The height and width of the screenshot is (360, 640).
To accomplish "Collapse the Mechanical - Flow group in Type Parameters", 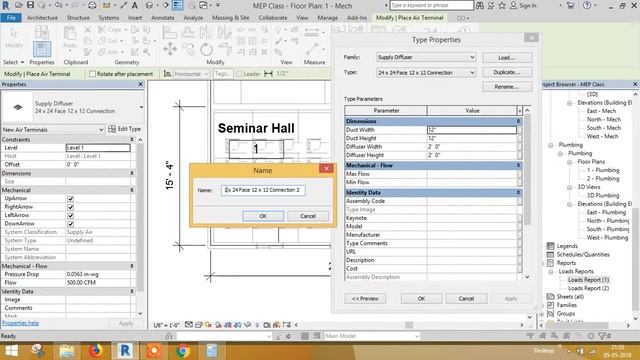I will point(518,165).
